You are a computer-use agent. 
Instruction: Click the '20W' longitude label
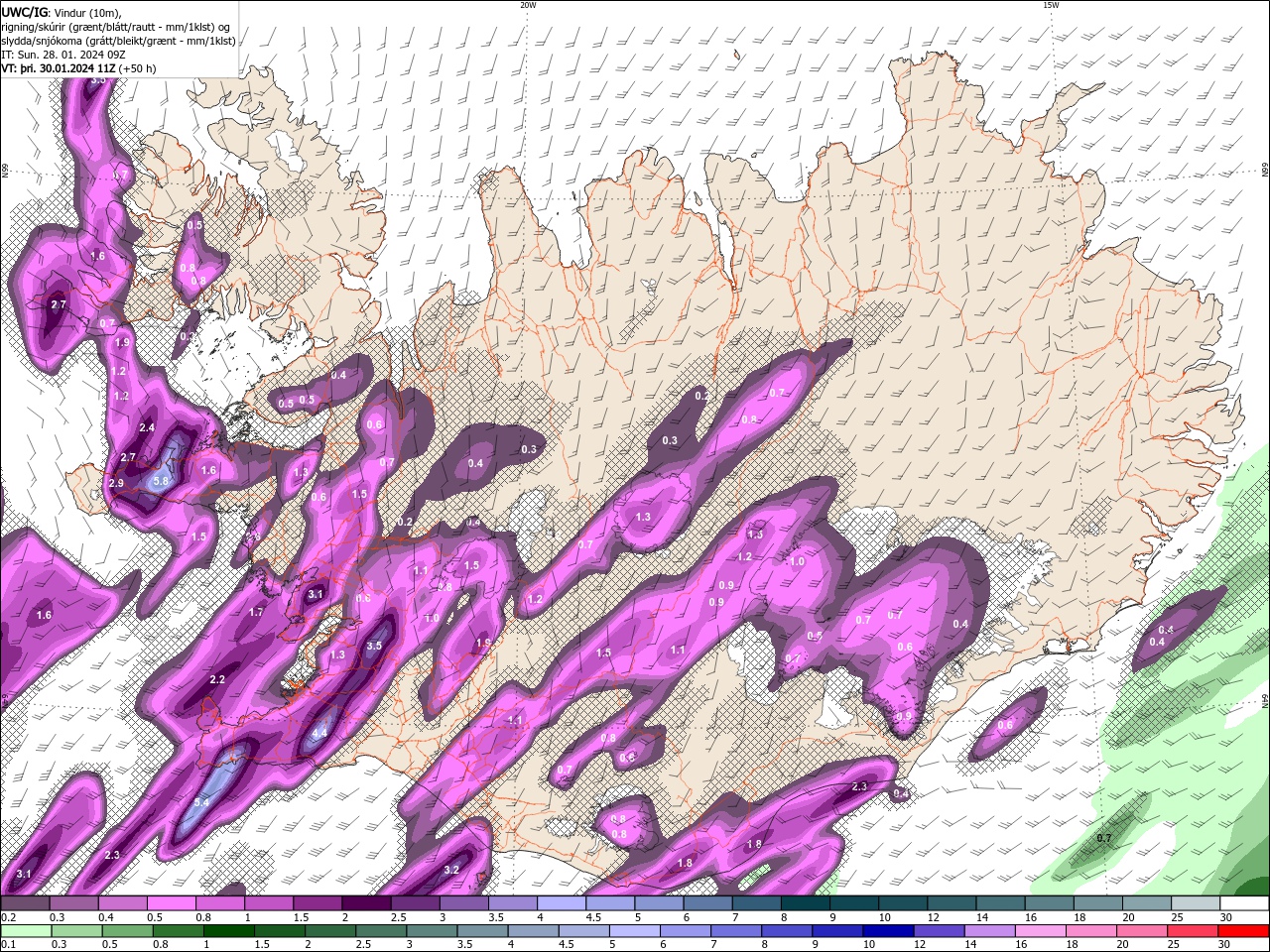[x=528, y=5]
